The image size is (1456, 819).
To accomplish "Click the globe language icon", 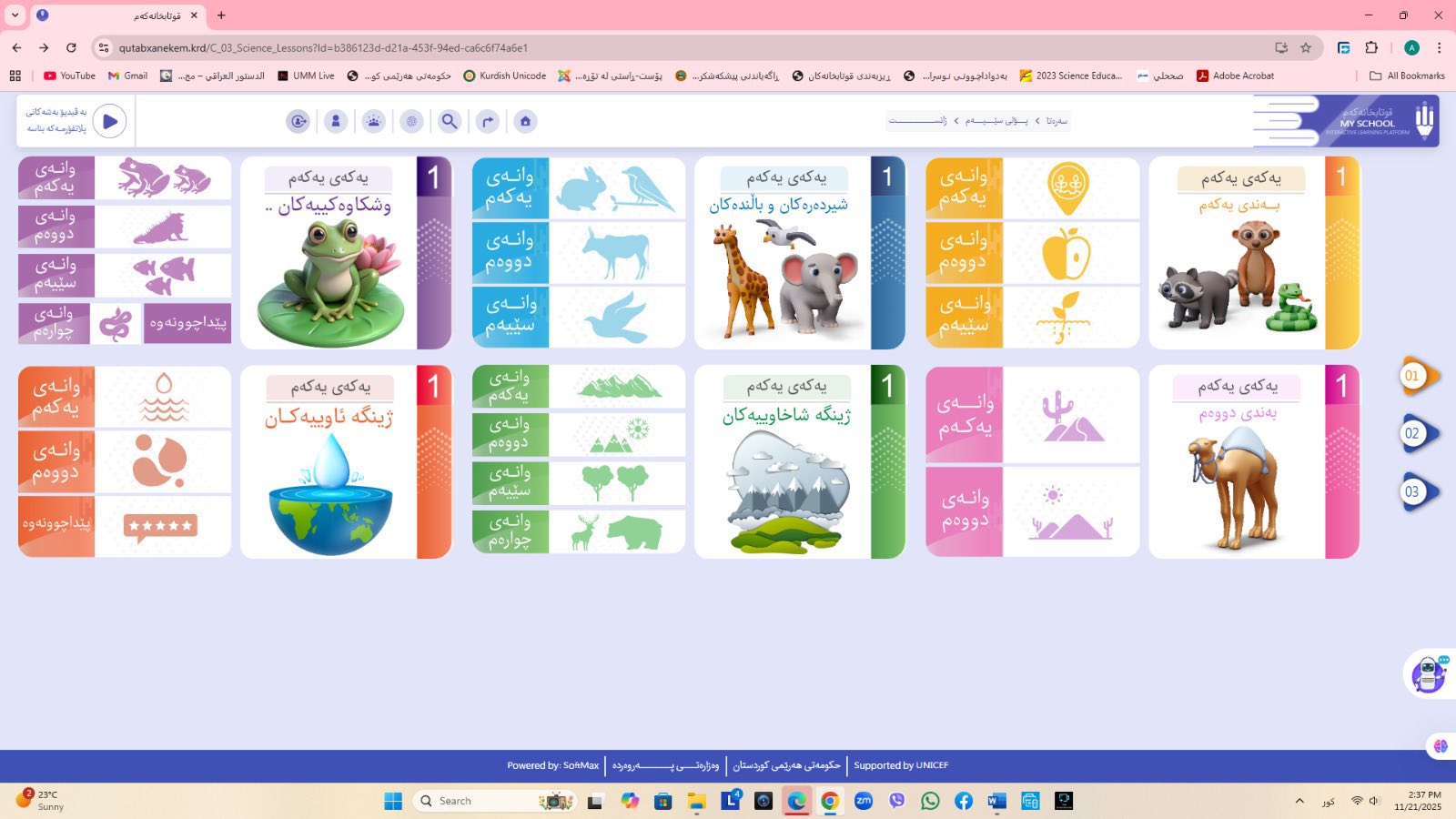I will (411, 121).
